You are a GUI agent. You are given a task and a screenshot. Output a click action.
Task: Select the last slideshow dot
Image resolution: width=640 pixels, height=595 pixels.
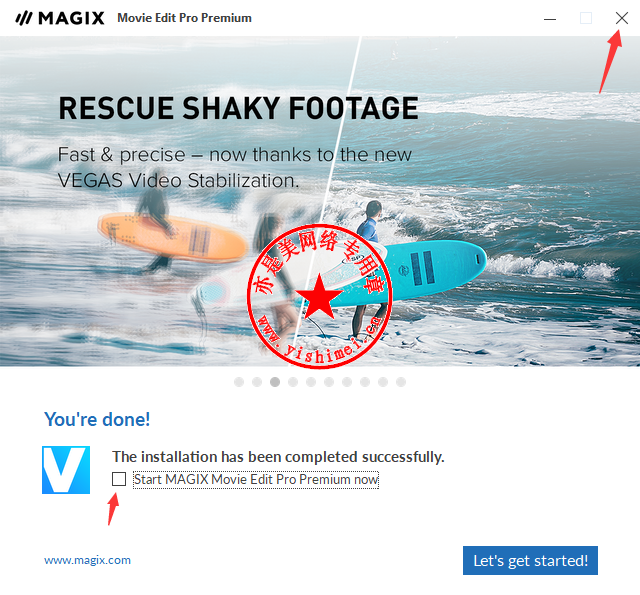[x=401, y=382]
